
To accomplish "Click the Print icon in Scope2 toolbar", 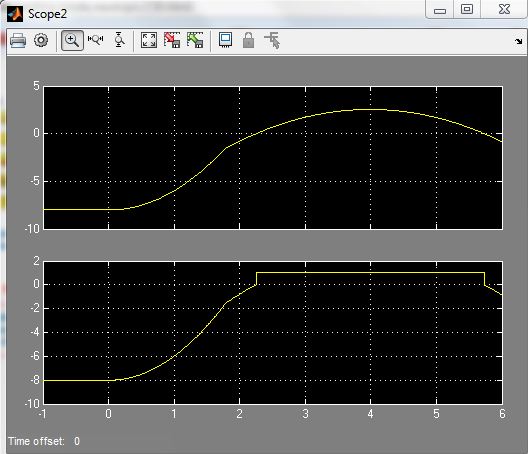I will (18, 40).
